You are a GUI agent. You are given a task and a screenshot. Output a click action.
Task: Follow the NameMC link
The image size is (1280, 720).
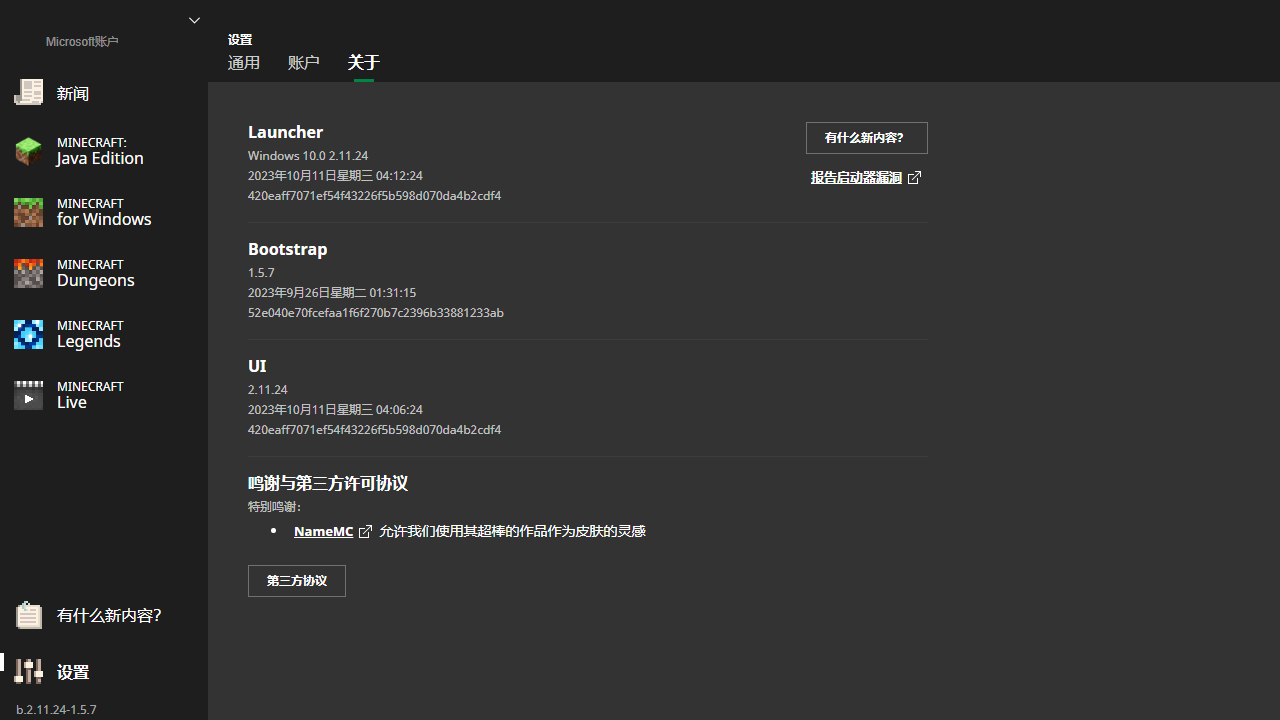coord(323,532)
